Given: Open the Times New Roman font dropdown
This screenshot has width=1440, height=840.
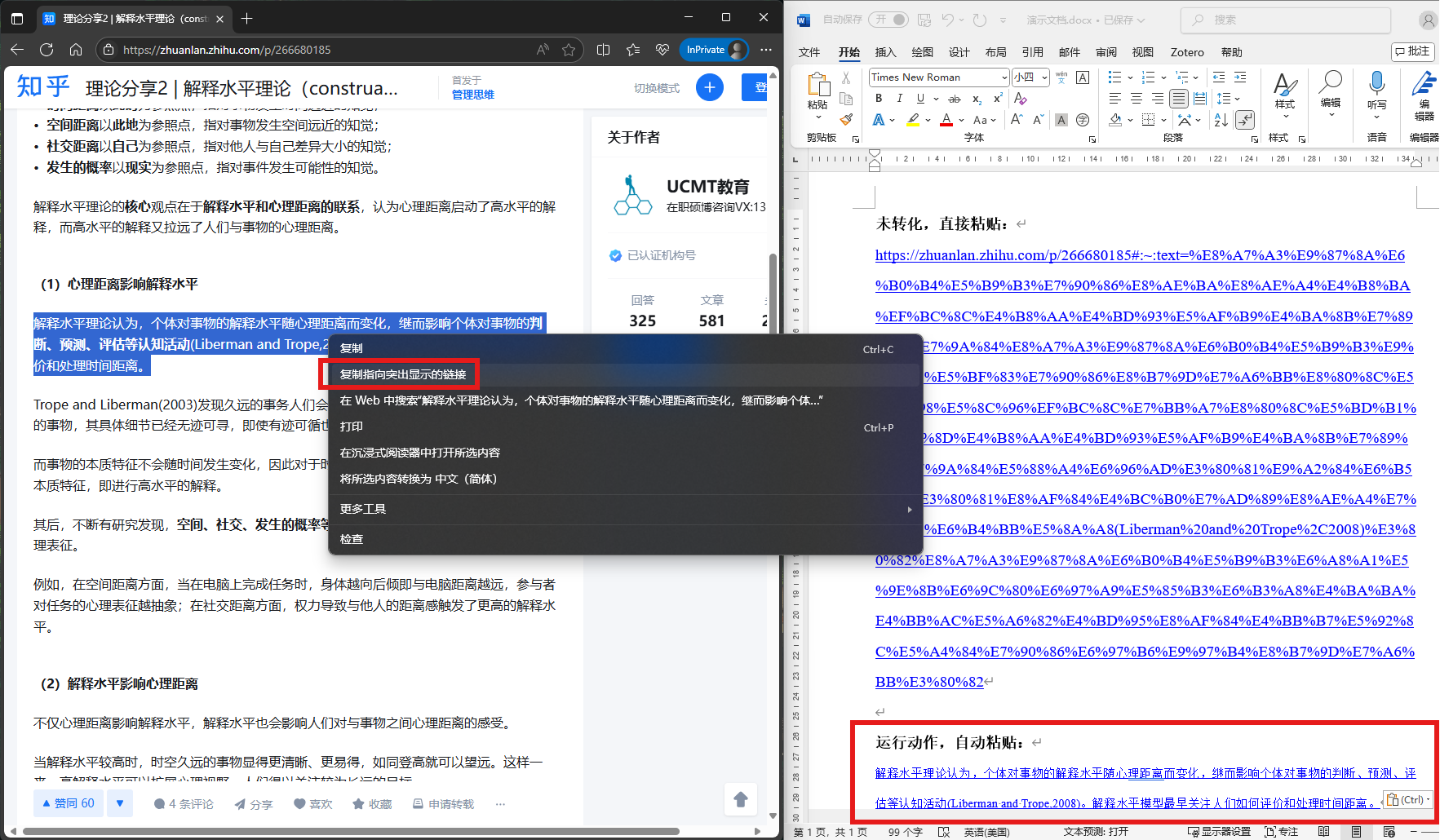Looking at the screenshot, I should tap(1004, 77).
